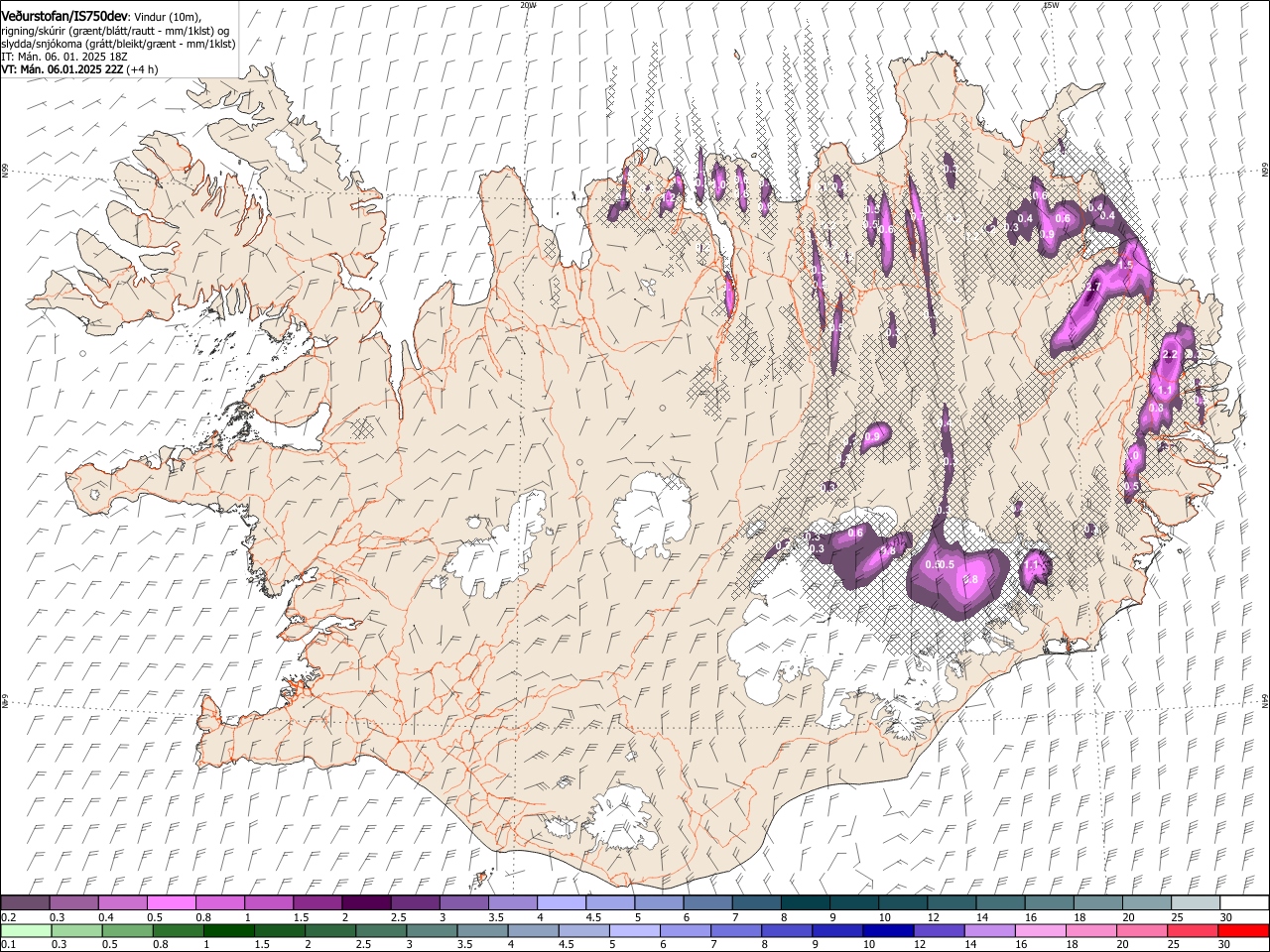Click the 'VT: Mán. 06.01.2025 22Z' valid time

click(63, 69)
